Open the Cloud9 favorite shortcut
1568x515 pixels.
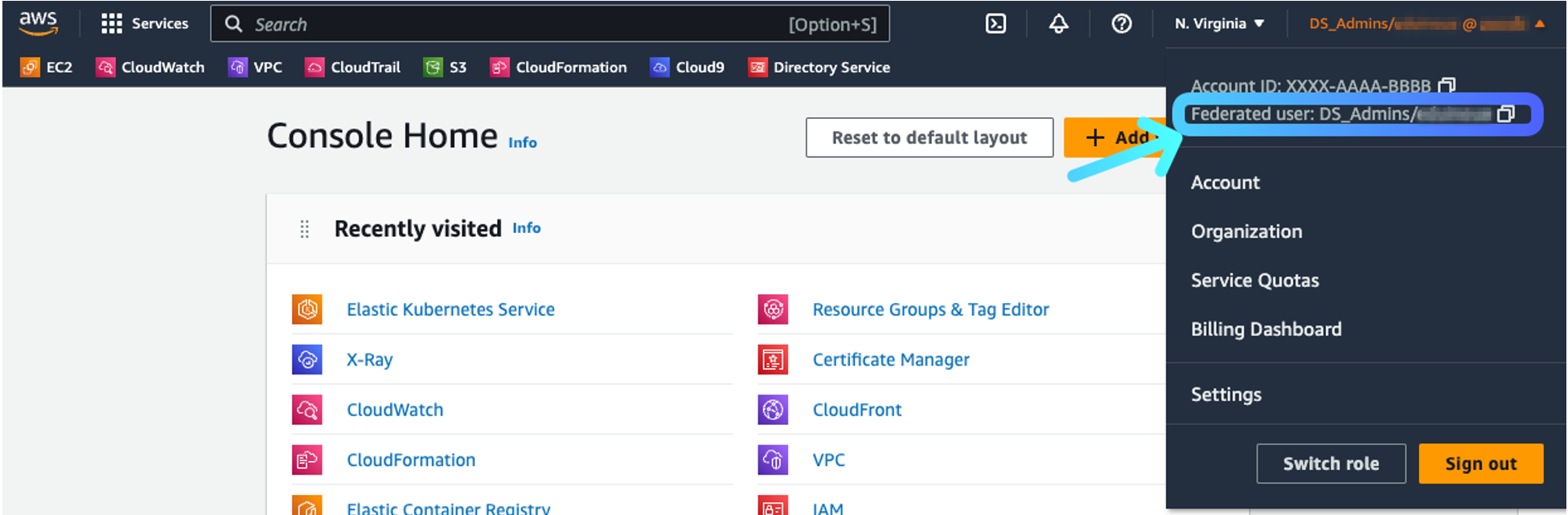[687, 67]
